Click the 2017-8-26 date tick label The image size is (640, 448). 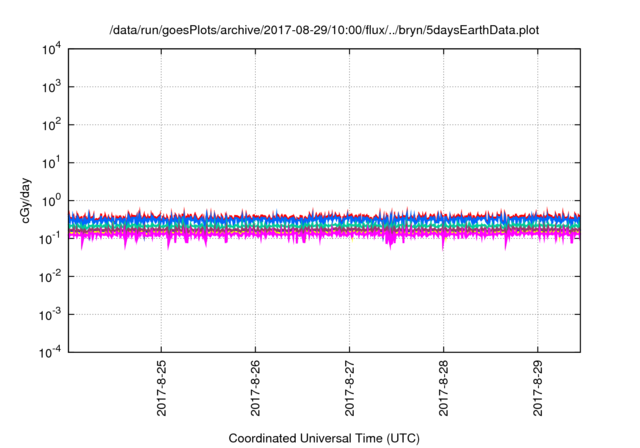tap(256, 388)
